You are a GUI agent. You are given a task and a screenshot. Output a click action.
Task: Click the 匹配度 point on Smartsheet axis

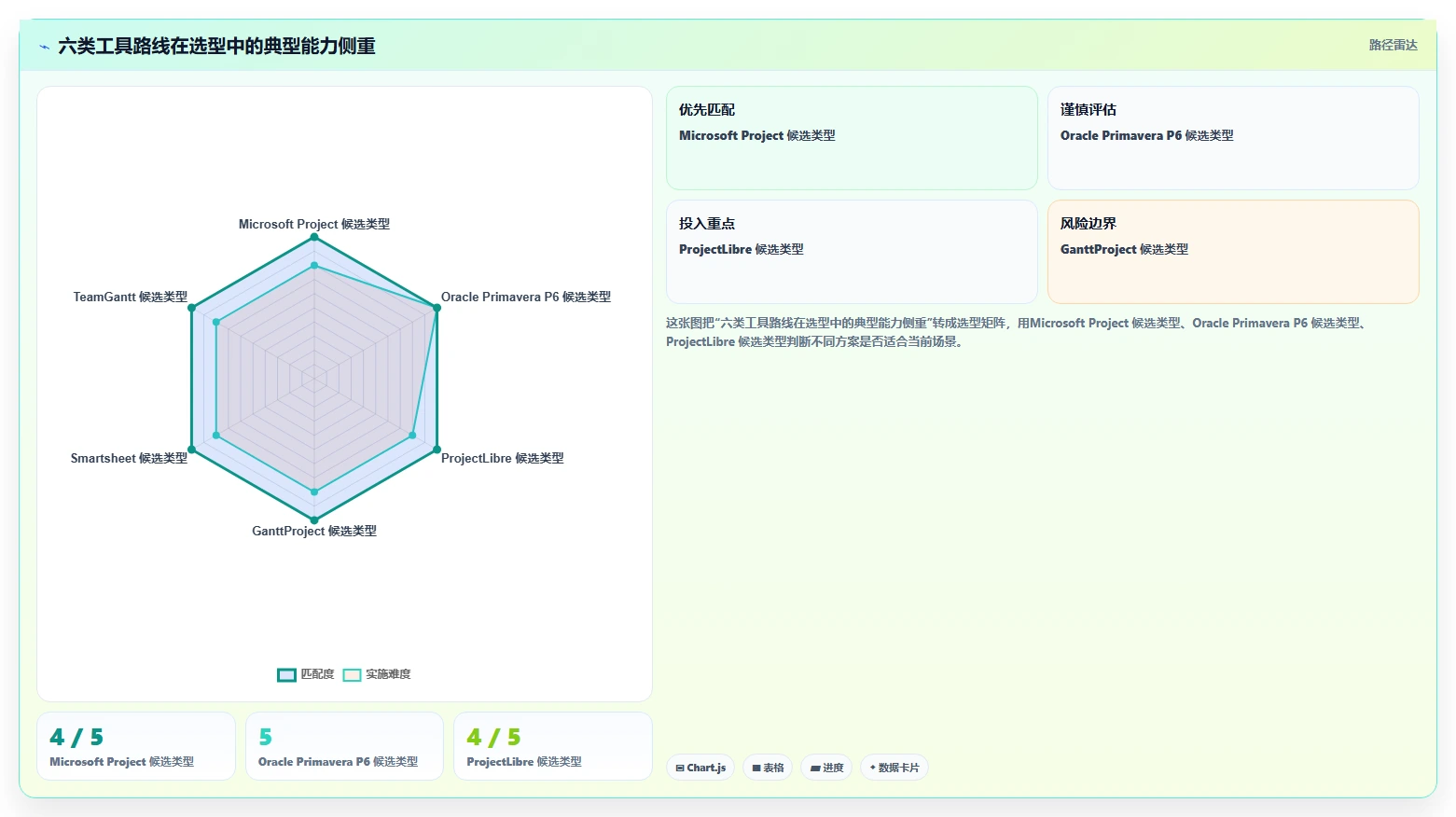coord(191,450)
